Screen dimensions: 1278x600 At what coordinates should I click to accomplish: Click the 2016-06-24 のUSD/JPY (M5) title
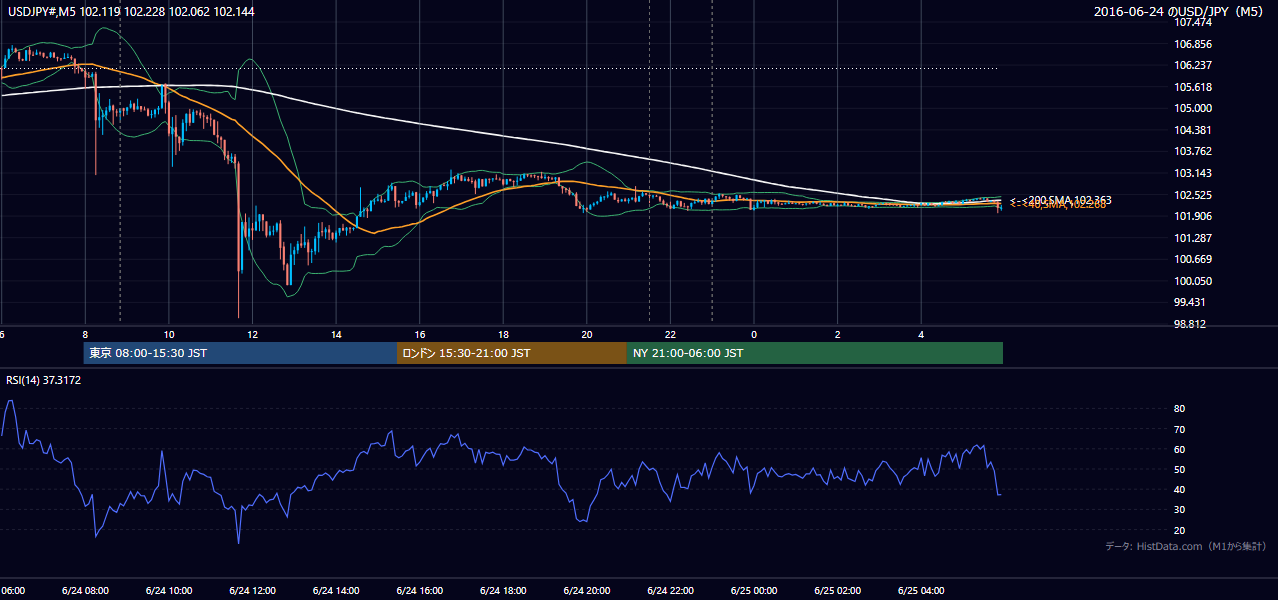coord(1180,11)
